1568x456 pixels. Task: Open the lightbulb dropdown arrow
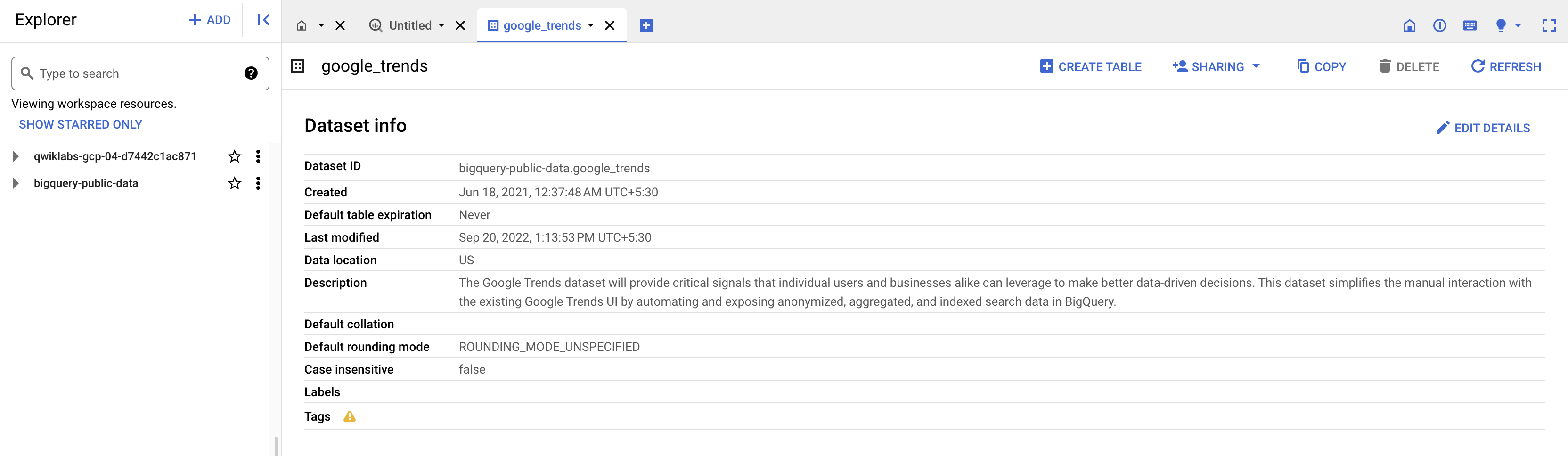pyautogui.click(x=1518, y=25)
